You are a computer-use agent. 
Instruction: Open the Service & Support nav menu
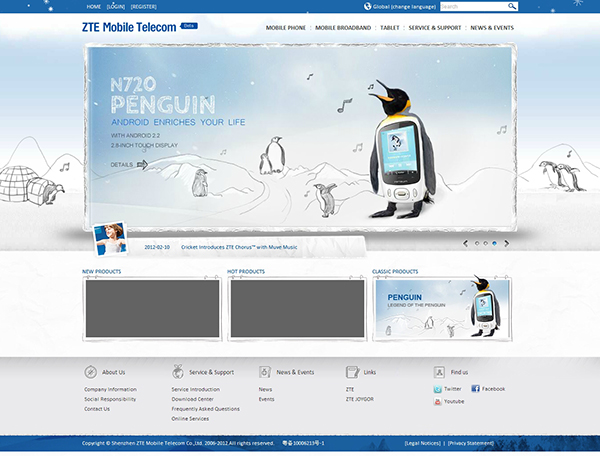click(435, 28)
